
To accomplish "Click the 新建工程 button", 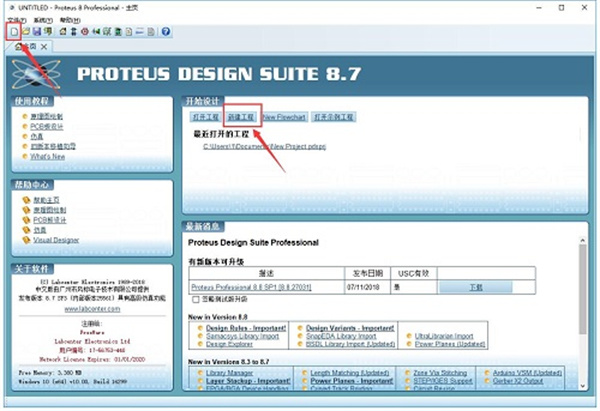I will tap(240, 117).
